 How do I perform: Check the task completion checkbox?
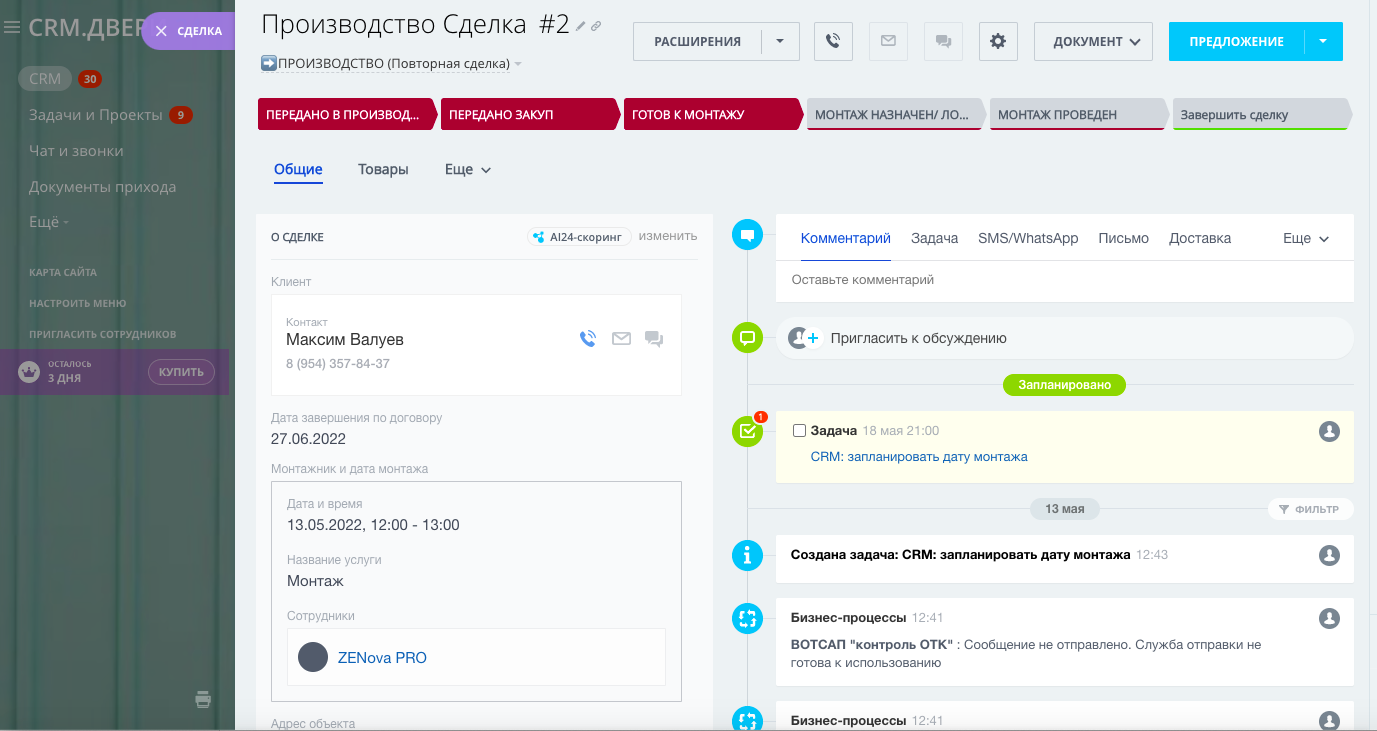tap(799, 431)
